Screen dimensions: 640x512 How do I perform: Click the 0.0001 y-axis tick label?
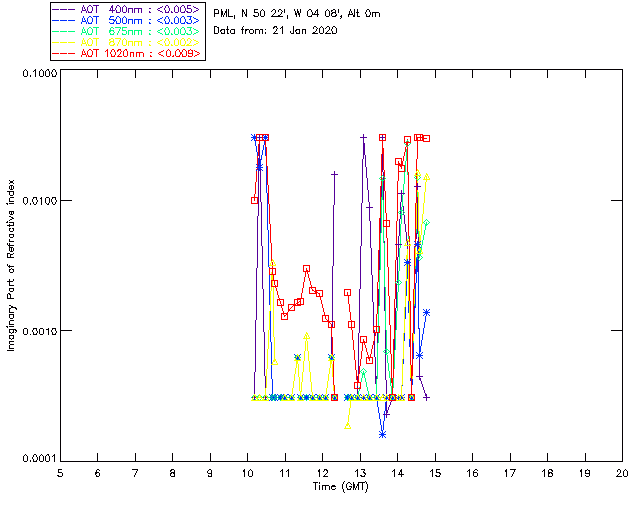(39, 459)
